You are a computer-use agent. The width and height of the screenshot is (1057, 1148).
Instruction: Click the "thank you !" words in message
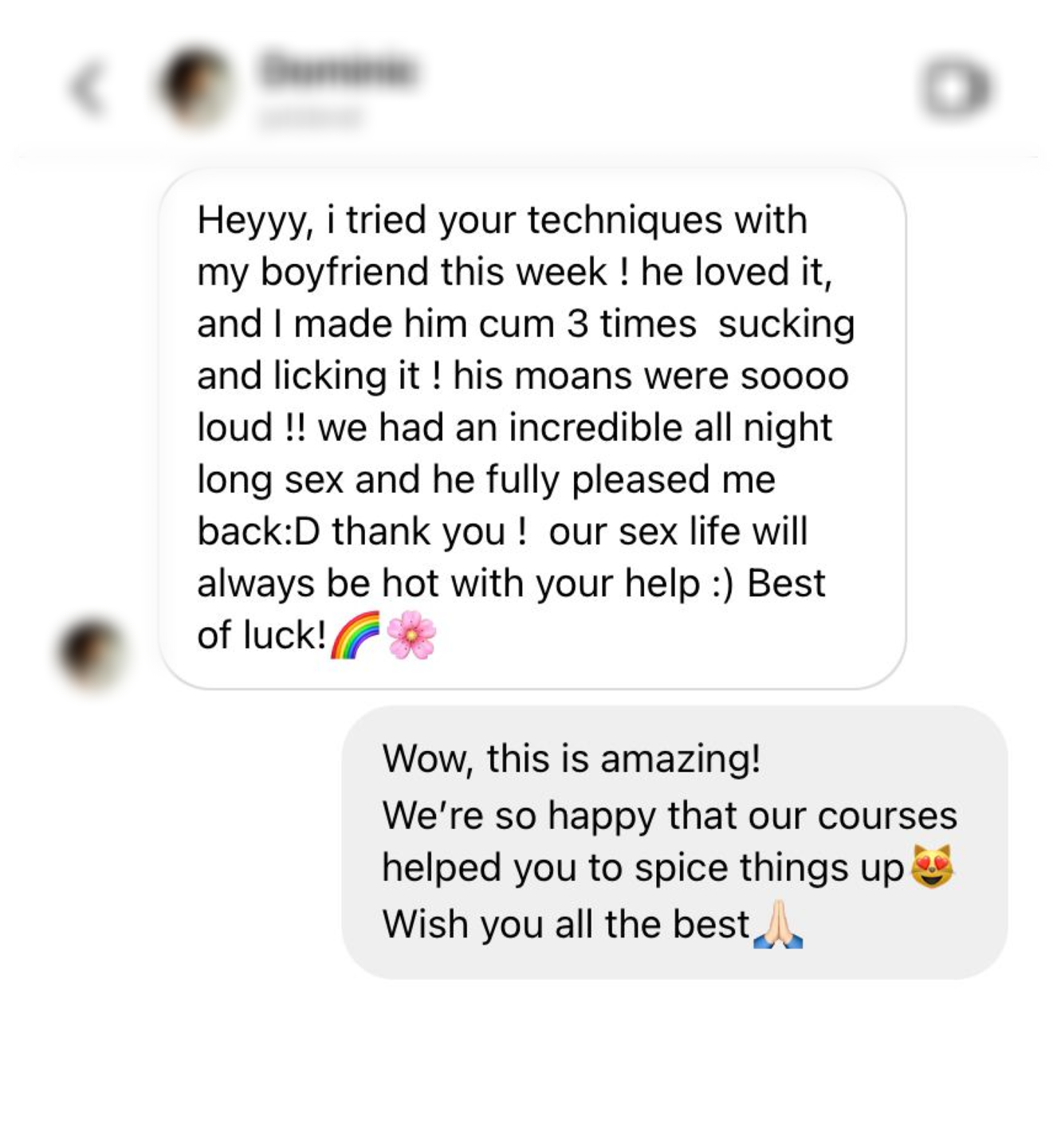pyautogui.click(x=429, y=532)
